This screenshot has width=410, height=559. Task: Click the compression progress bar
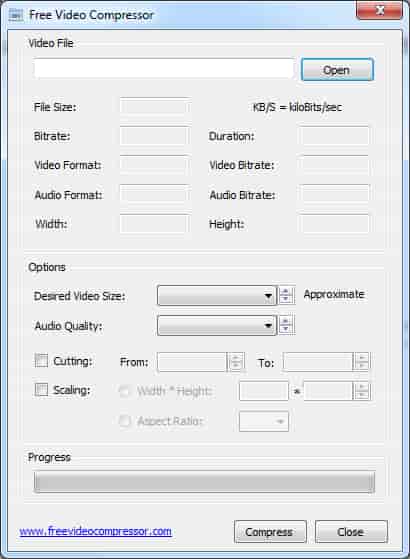tap(204, 482)
